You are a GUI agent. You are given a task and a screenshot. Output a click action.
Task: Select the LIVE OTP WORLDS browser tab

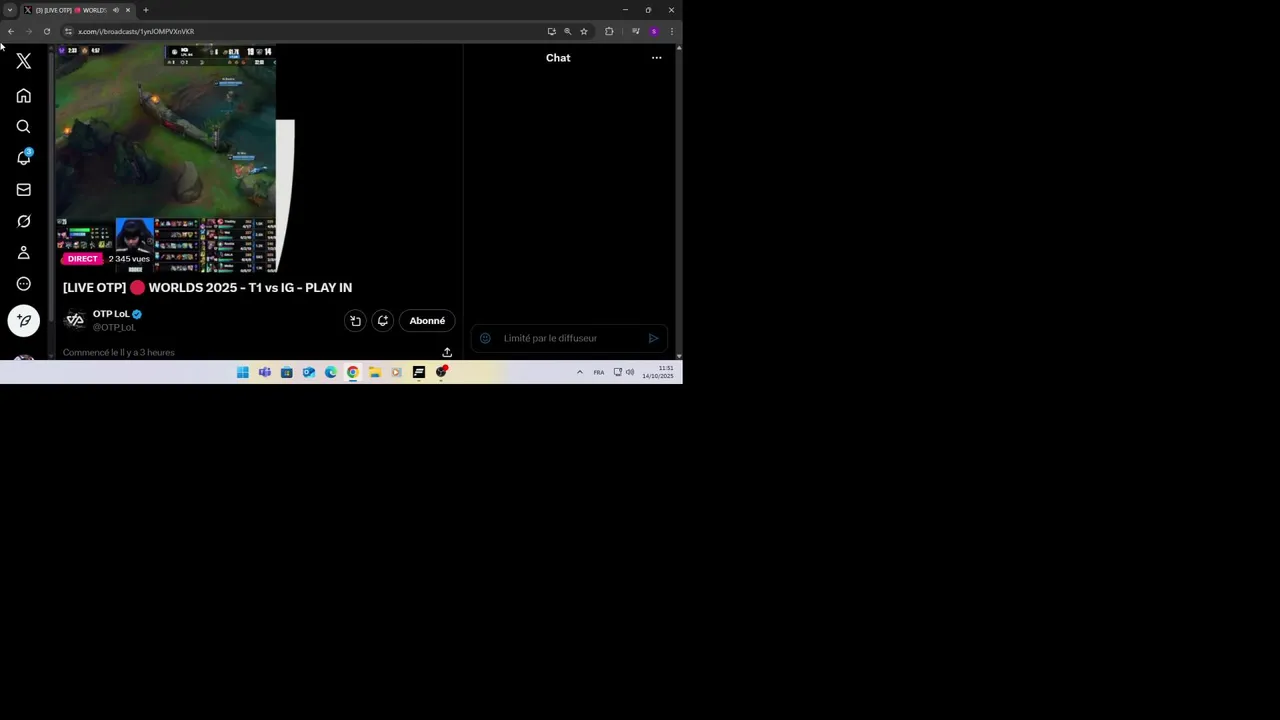coord(78,10)
